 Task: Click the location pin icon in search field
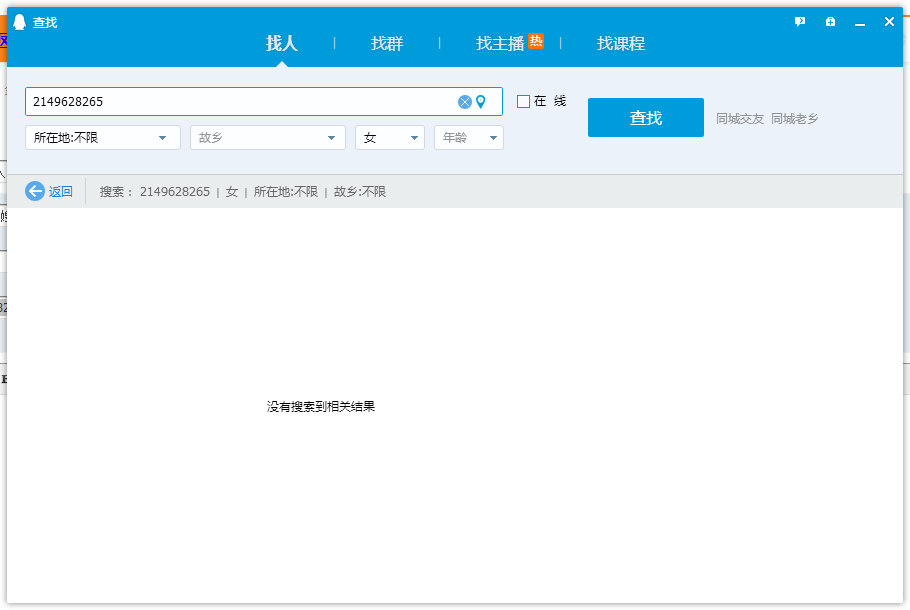click(480, 102)
